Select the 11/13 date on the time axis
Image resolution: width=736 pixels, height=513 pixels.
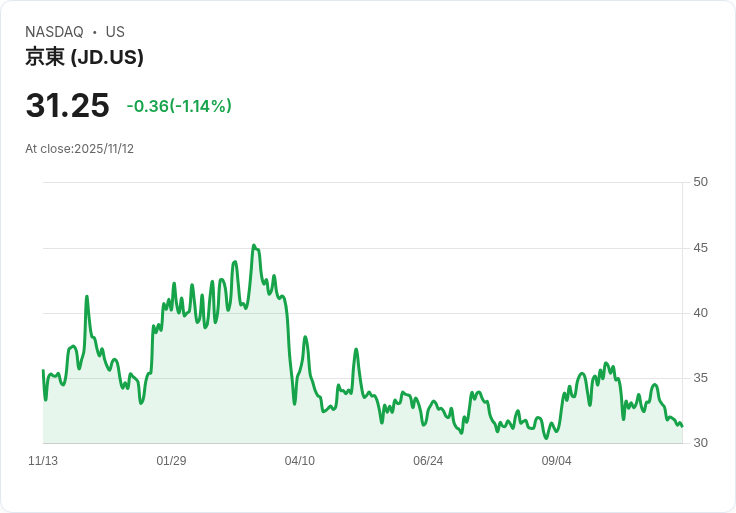[x=43, y=461]
